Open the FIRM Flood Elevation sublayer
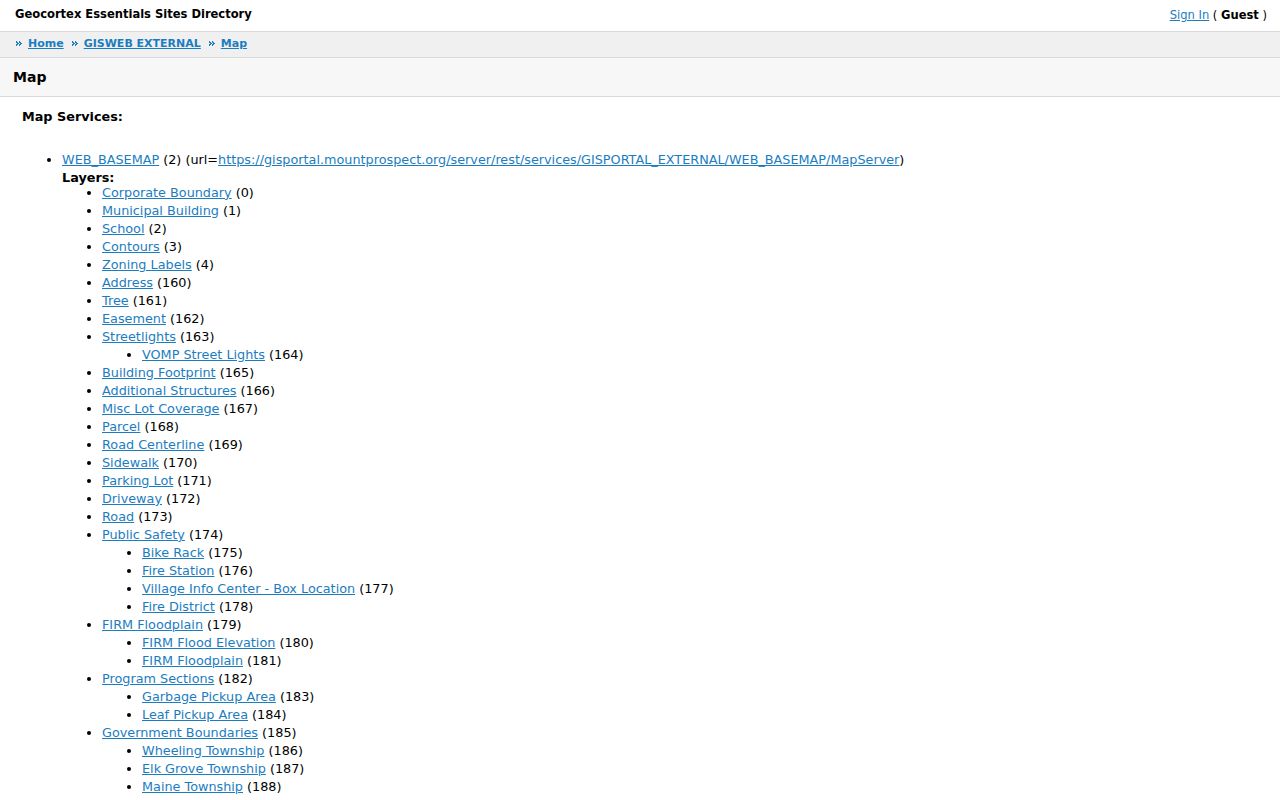 click(x=208, y=643)
